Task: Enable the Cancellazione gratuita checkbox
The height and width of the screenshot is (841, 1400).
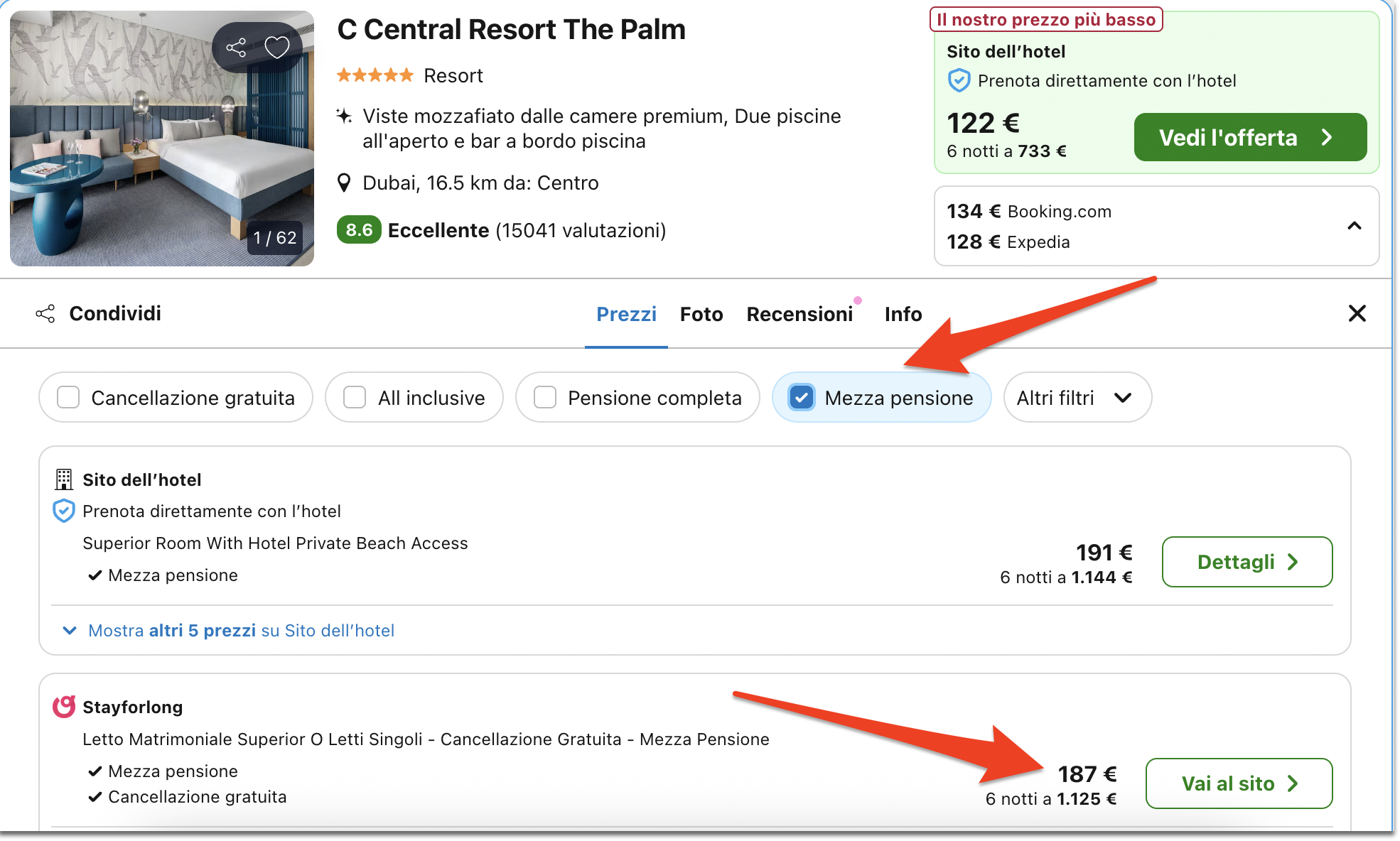Action: [68, 397]
